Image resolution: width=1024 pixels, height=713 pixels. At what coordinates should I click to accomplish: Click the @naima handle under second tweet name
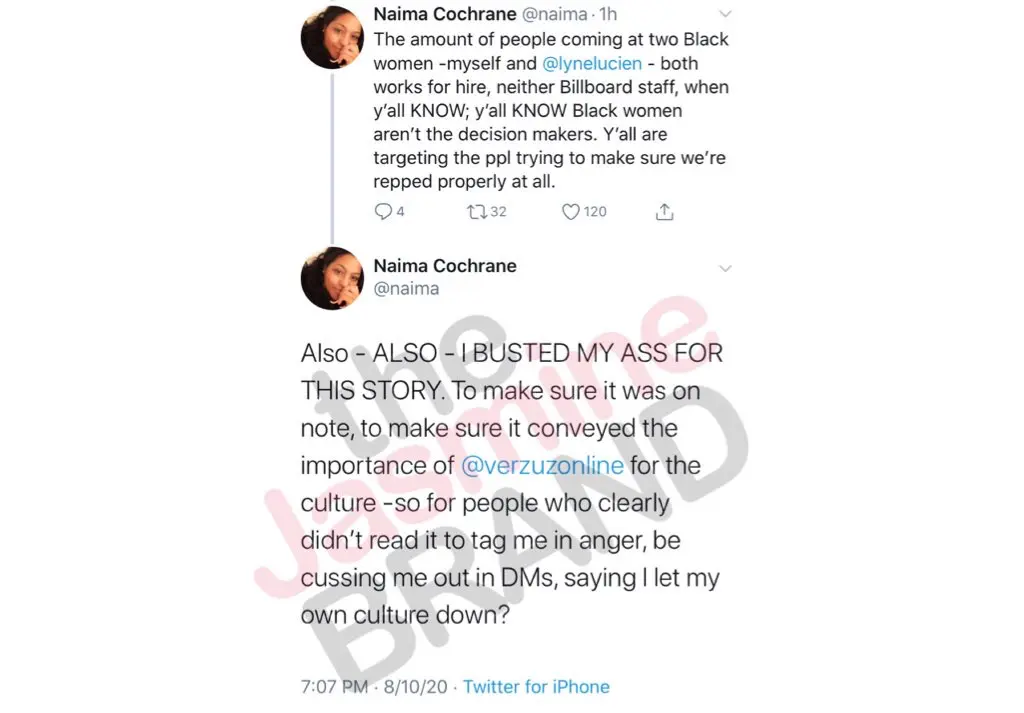pyautogui.click(x=406, y=288)
